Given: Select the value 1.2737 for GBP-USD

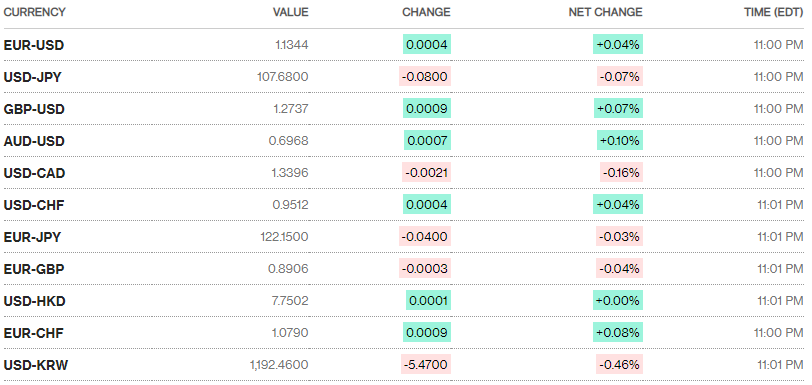Looking at the screenshot, I should pyautogui.click(x=291, y=109).
